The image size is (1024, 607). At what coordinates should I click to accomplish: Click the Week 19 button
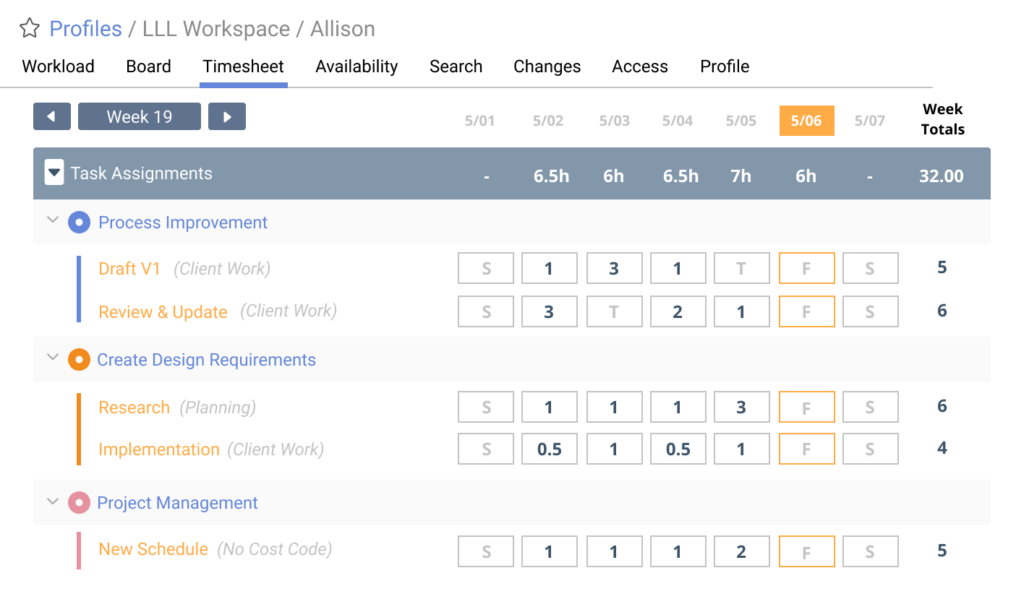[139, 117]
